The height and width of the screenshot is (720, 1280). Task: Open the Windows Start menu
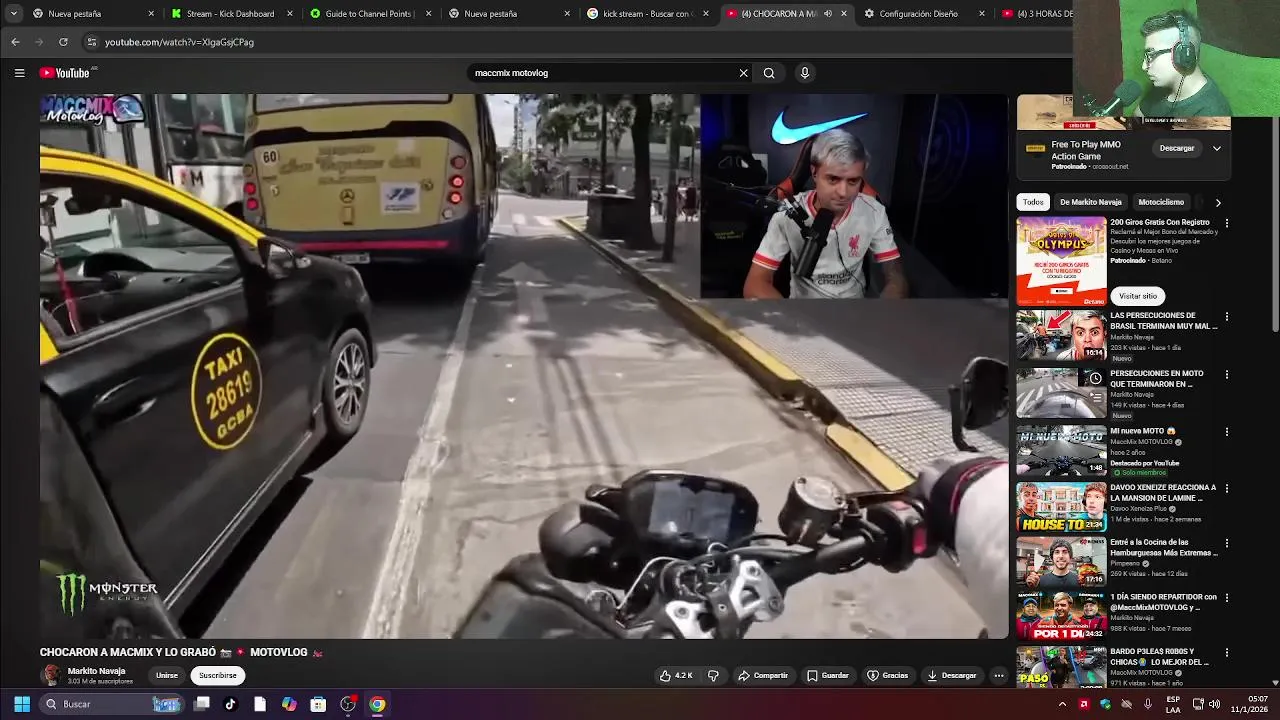21,704
